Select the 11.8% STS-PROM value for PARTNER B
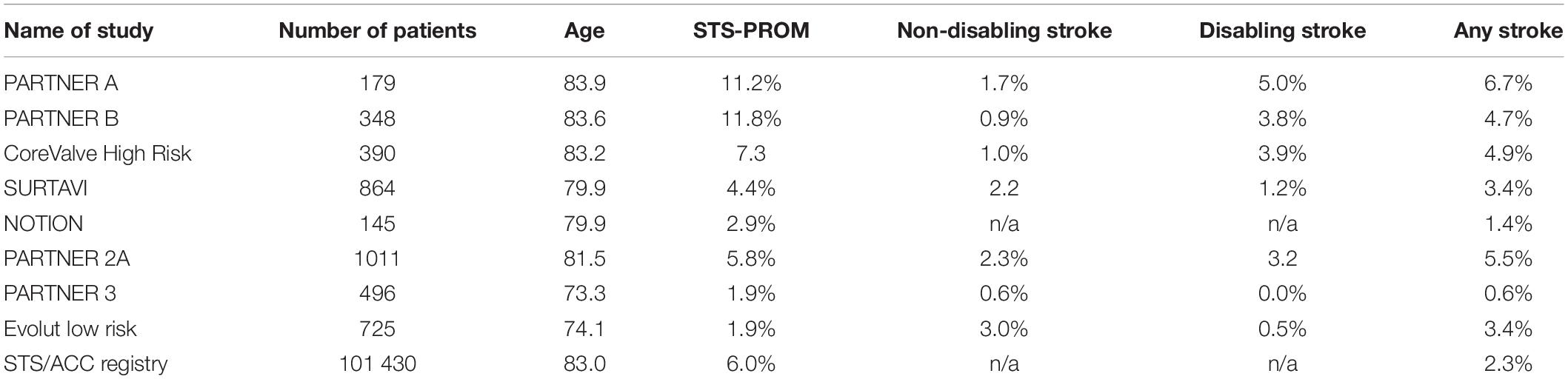 [751, 118]
